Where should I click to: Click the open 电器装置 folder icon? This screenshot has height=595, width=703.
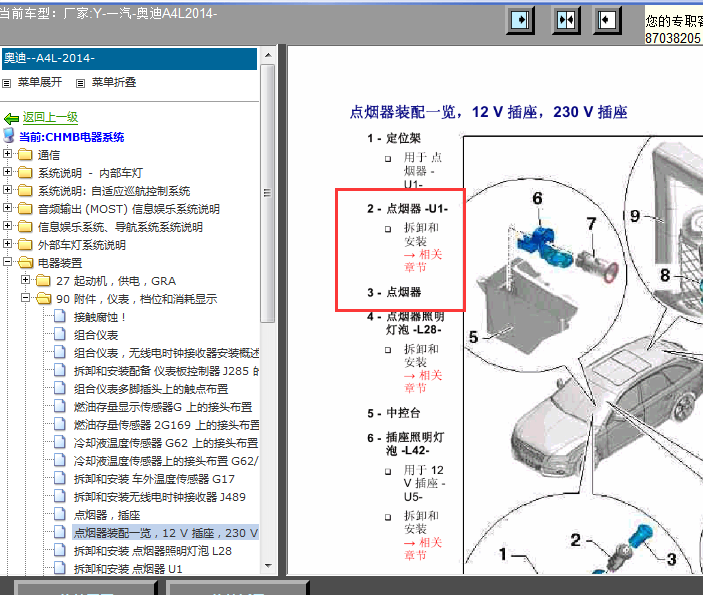click(x=26, y=262)
